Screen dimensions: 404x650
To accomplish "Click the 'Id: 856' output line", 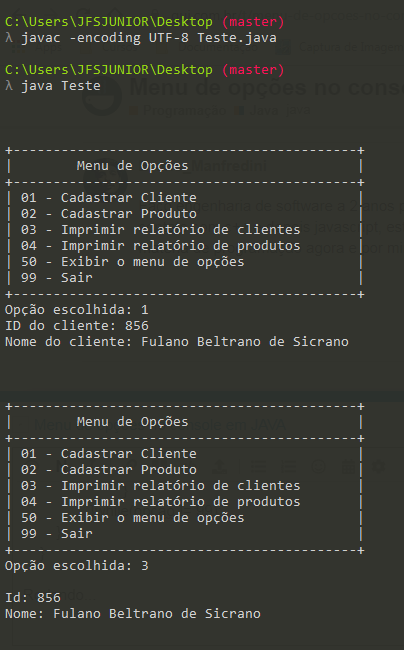I will click(33, 598).
